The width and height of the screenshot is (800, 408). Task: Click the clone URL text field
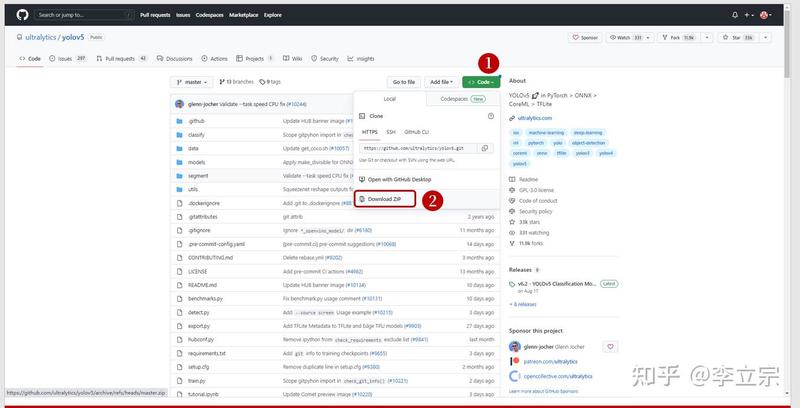[x=418, y=148]
